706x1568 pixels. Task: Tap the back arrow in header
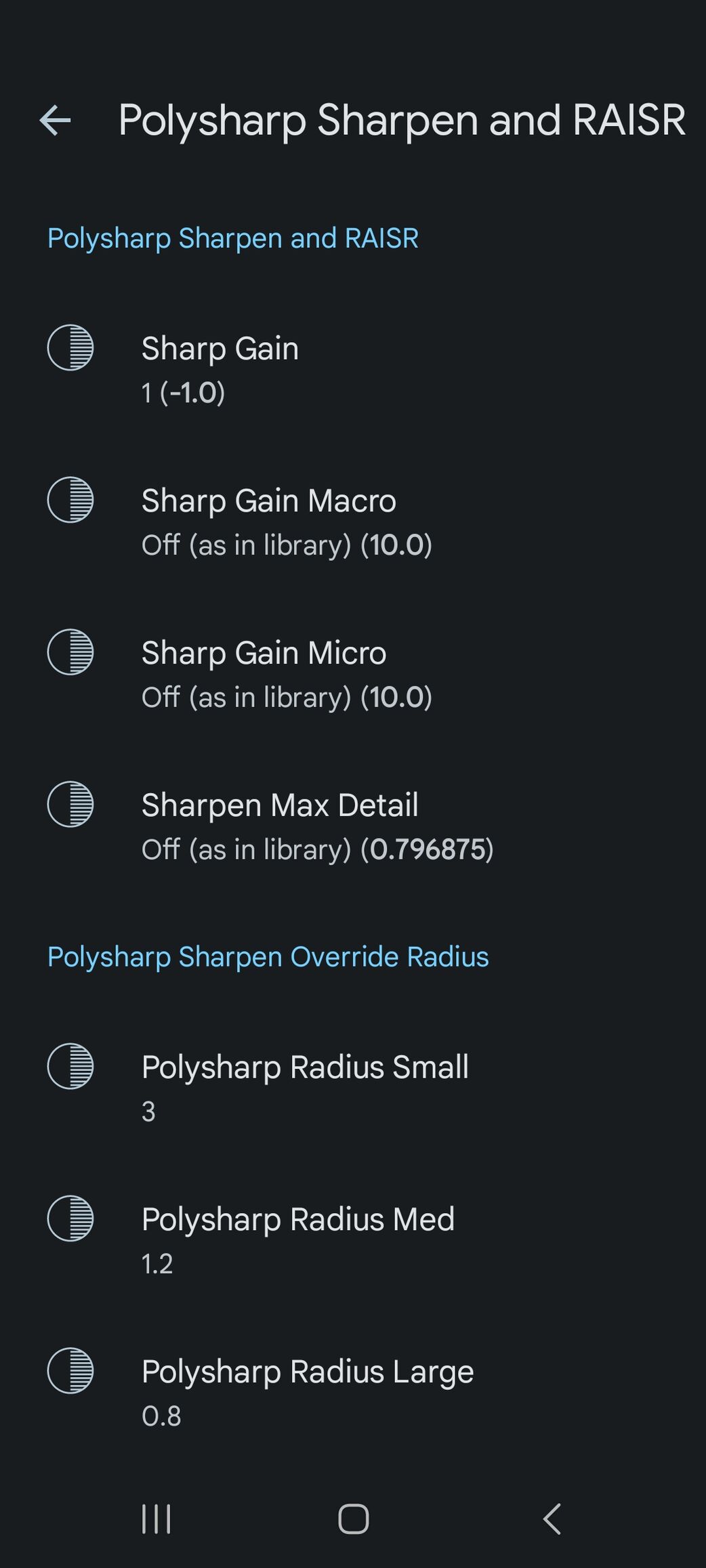(x=56, y=121)
